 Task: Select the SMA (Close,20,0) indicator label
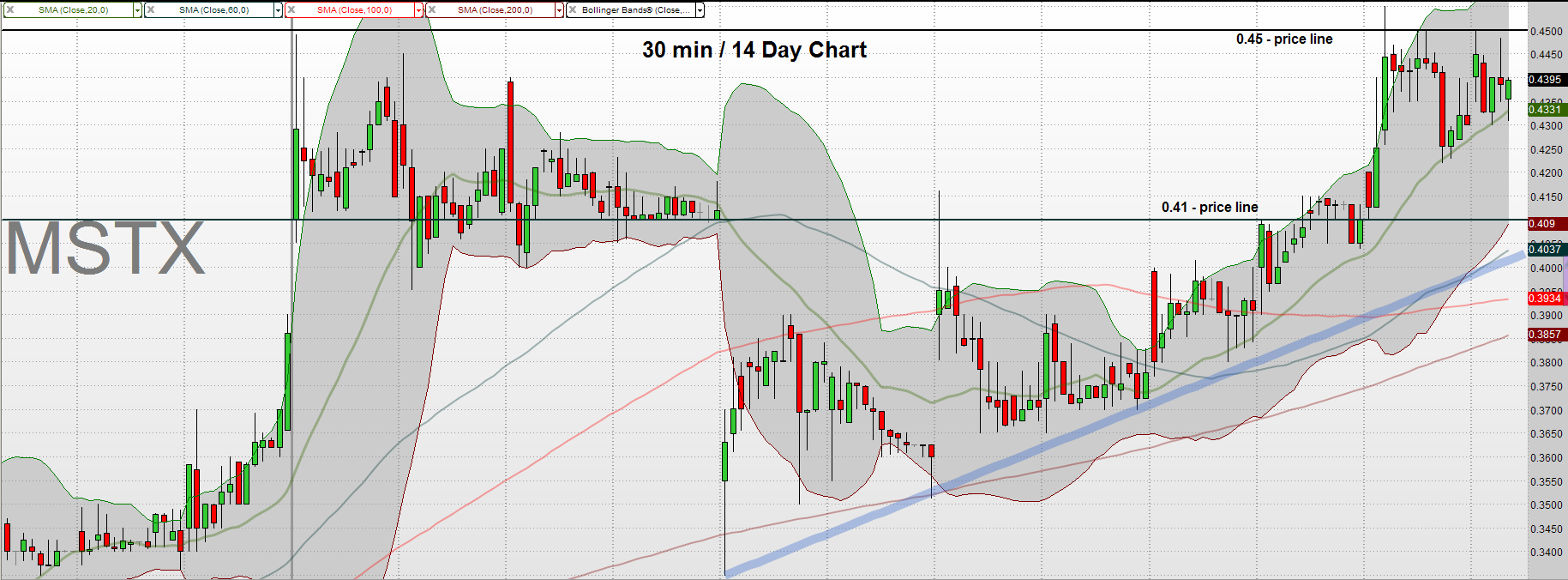[x=73, y=10]
